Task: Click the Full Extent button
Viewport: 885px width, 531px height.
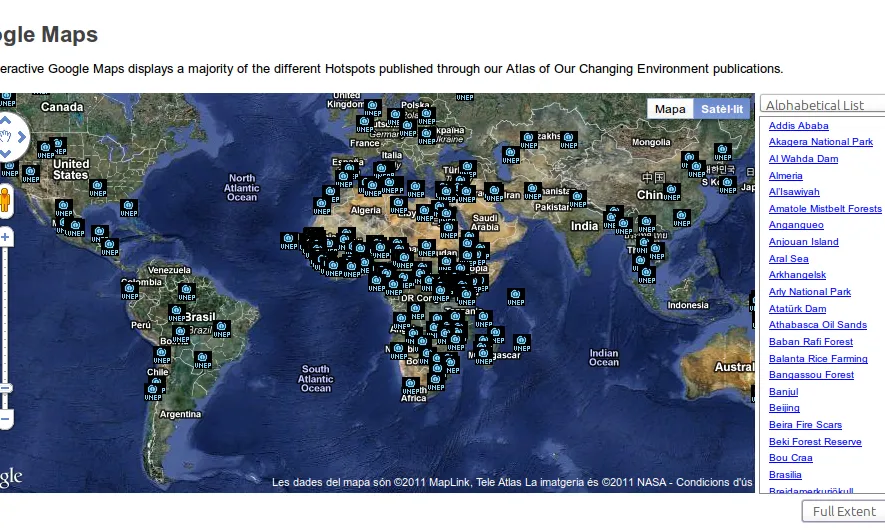Action: tap(844, 511)
